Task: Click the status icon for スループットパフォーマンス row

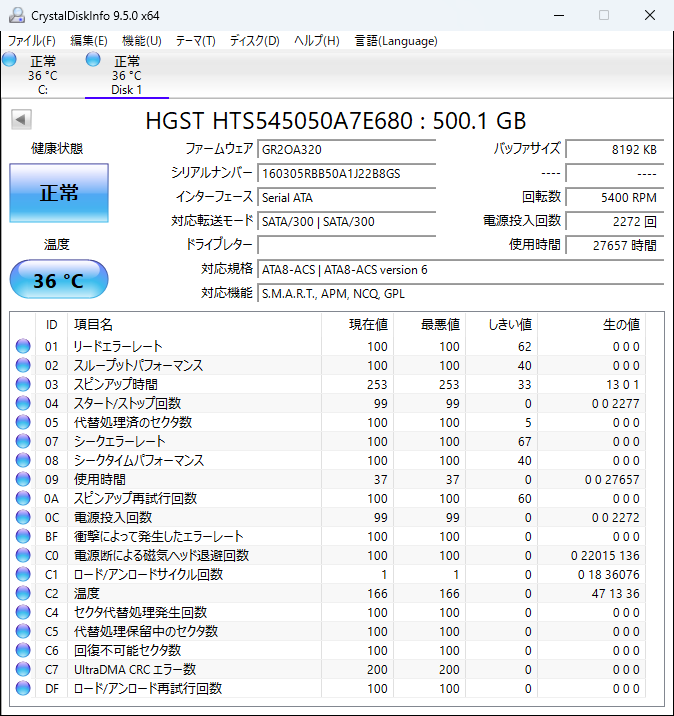Action: [x=23, y=365]
